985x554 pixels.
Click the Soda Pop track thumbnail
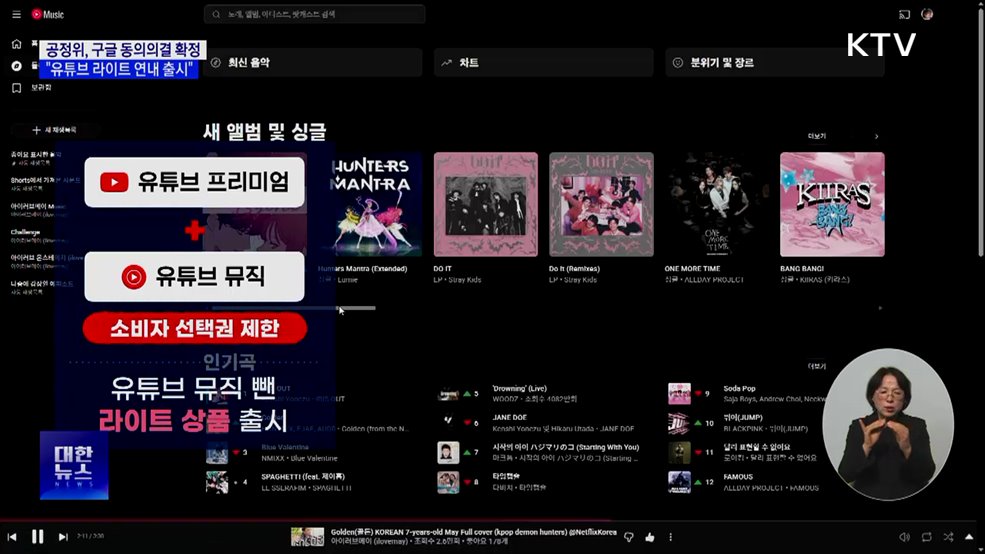[x=679, y=394]
